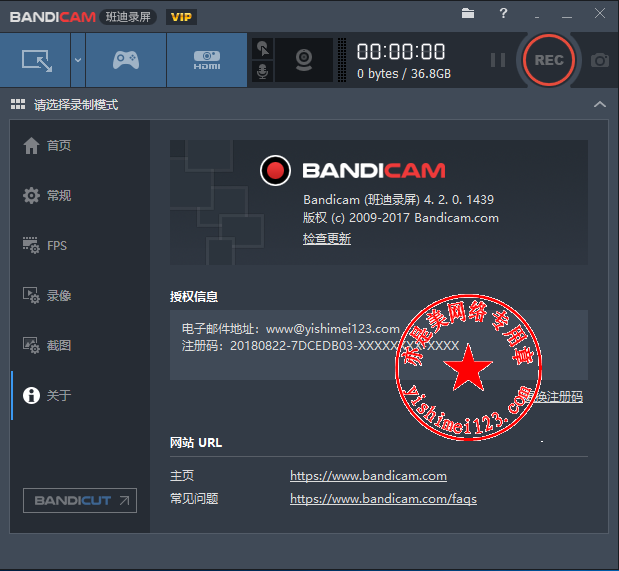Click the email address www@yishimei123.com text

(333, 329)
